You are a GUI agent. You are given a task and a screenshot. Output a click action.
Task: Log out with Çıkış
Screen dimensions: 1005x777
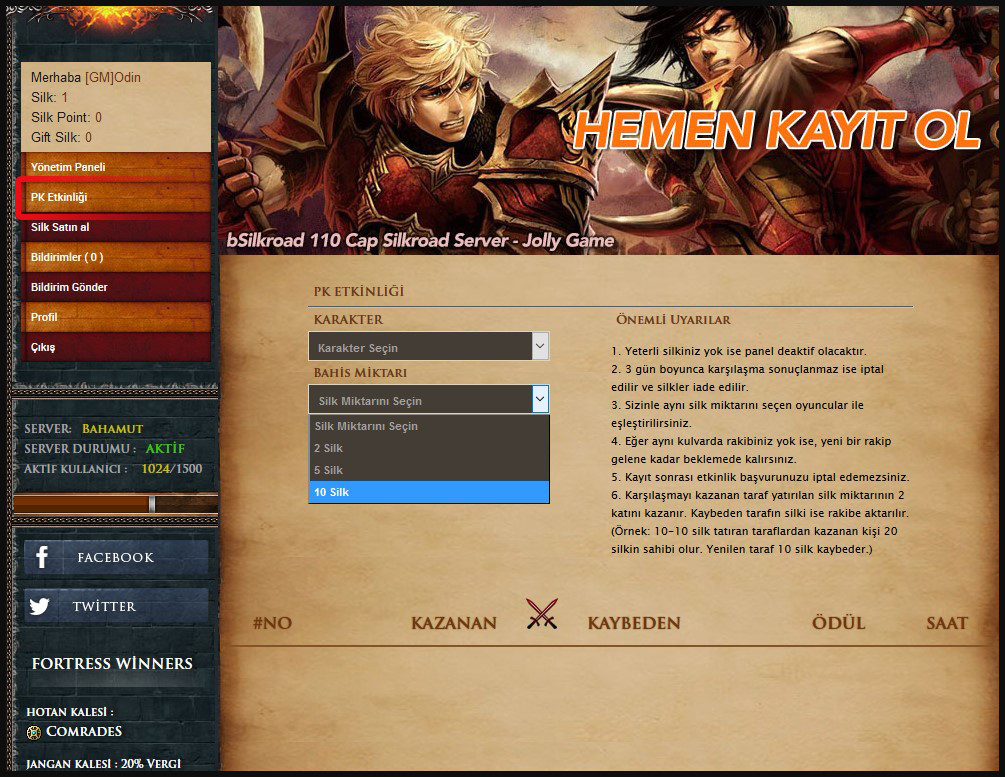pyautogui.click(x=115, y=347)
